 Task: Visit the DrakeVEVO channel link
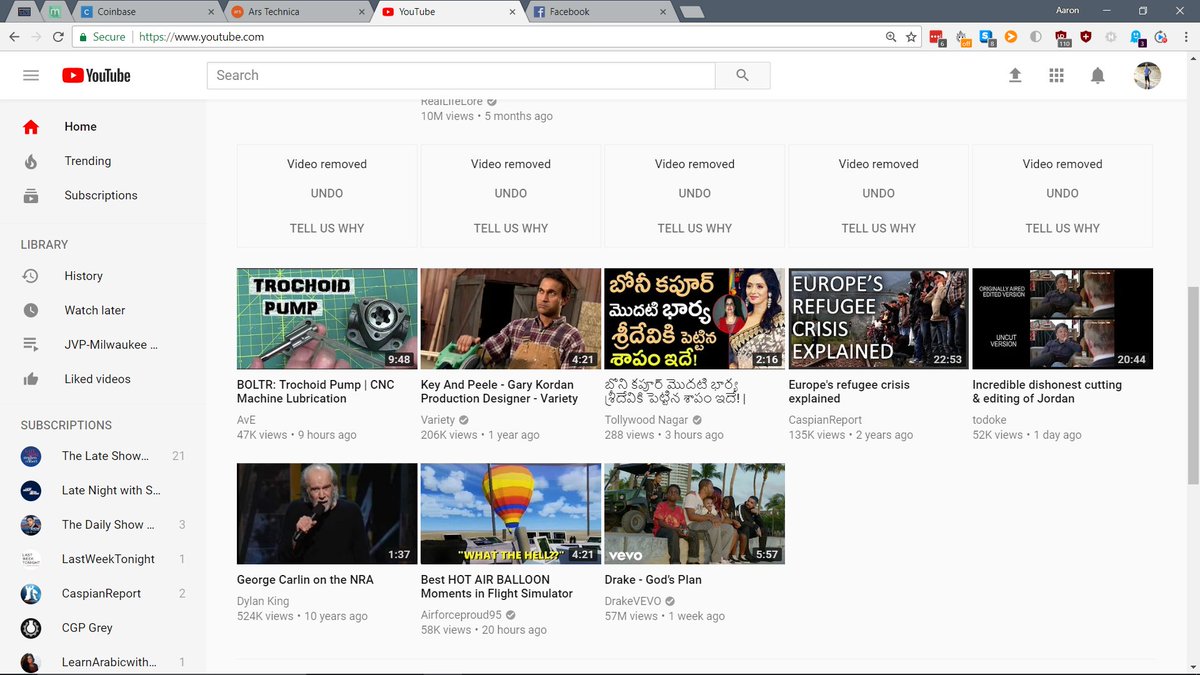point(632,601)
